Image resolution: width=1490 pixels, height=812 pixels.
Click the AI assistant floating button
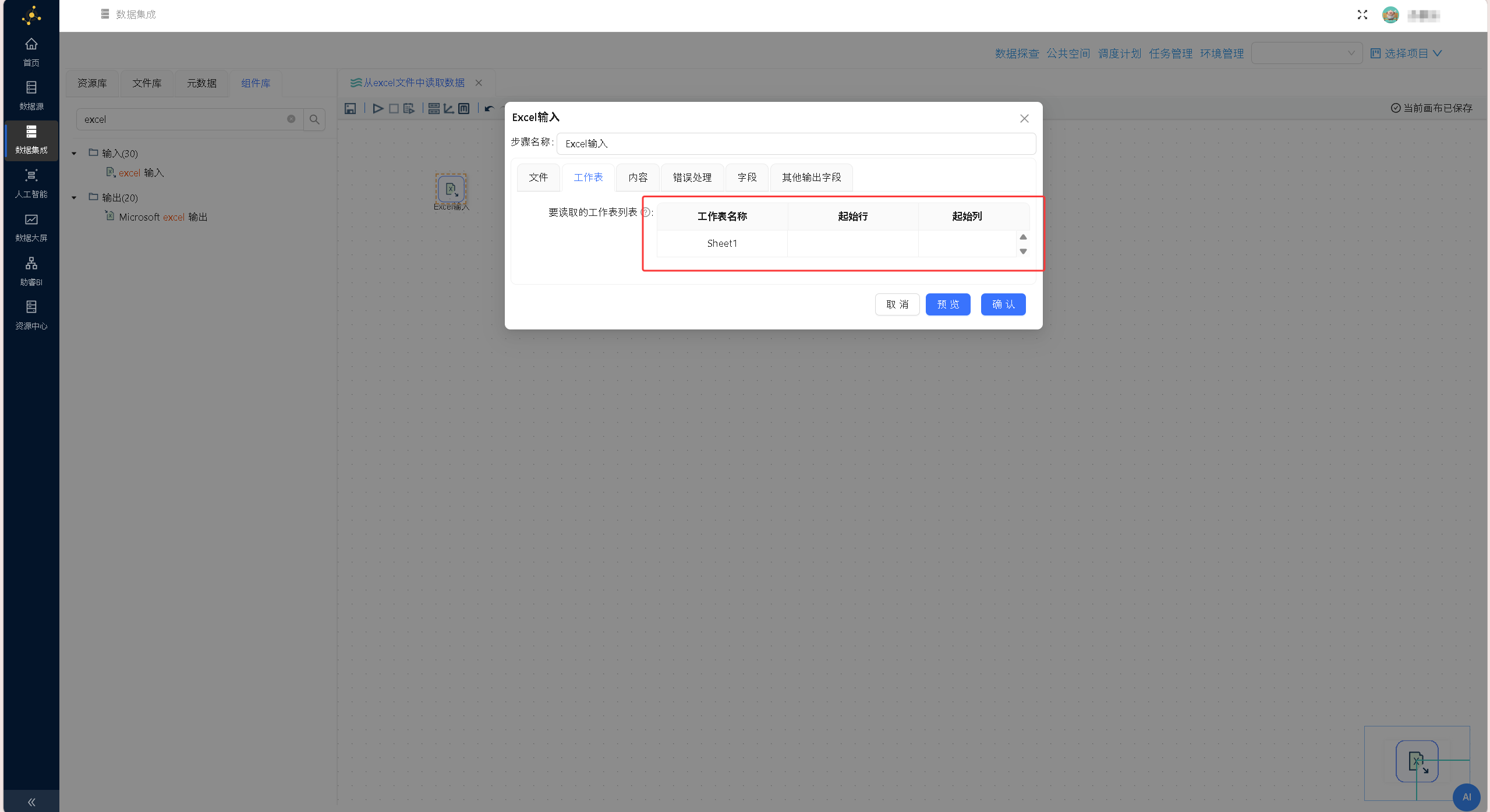tap(1467, 797)
